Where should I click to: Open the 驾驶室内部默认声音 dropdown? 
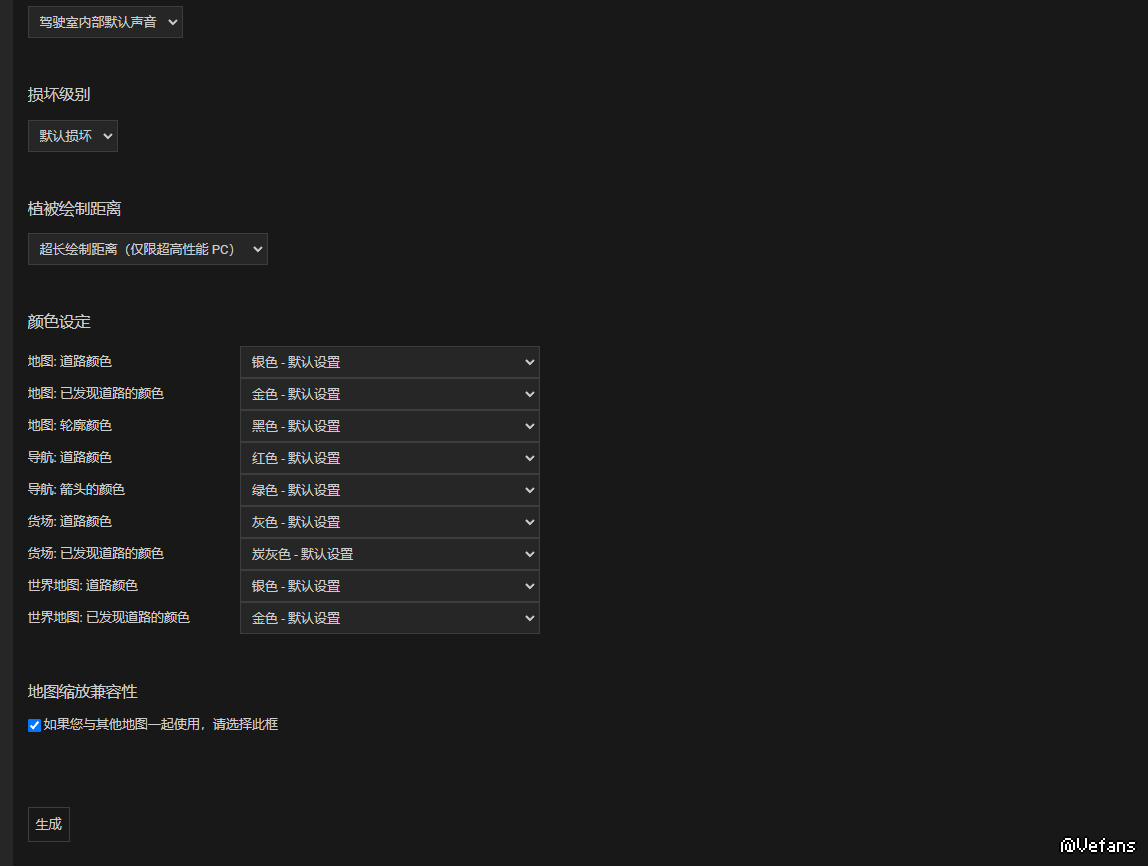pyautogui.click(x=105, y=22)
